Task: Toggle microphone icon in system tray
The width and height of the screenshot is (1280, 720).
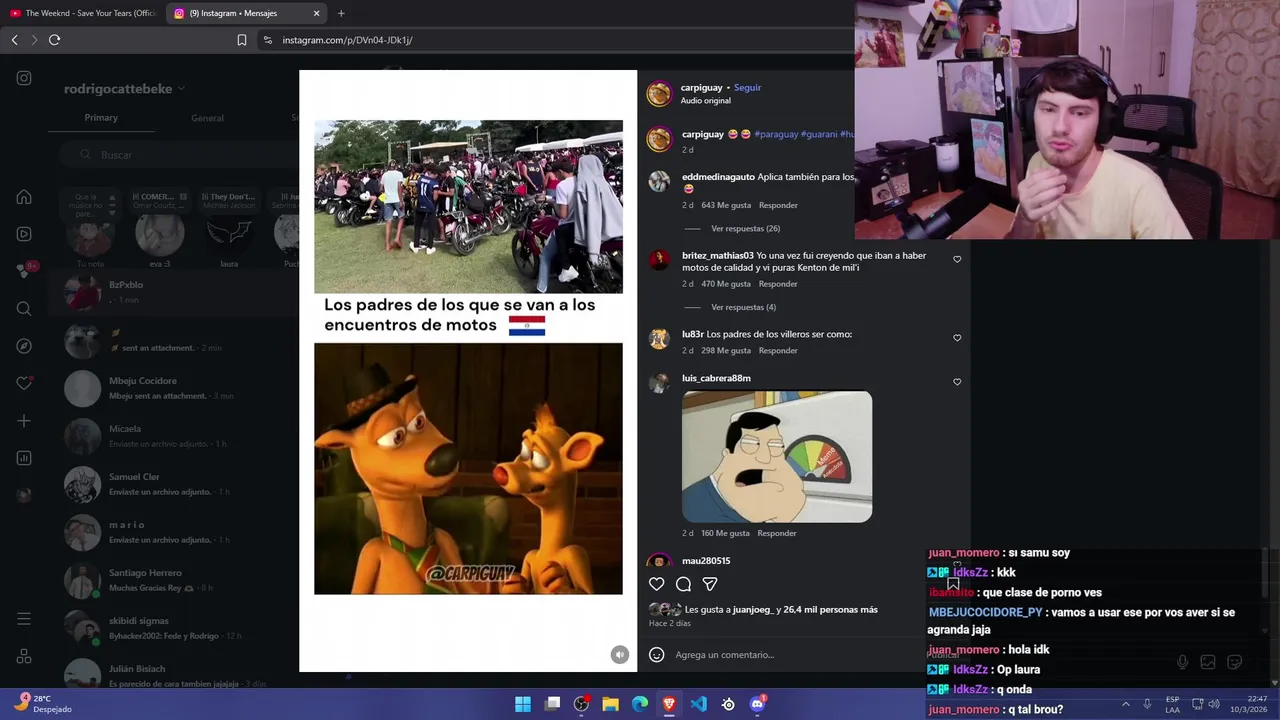Action: coord(1147,704)
